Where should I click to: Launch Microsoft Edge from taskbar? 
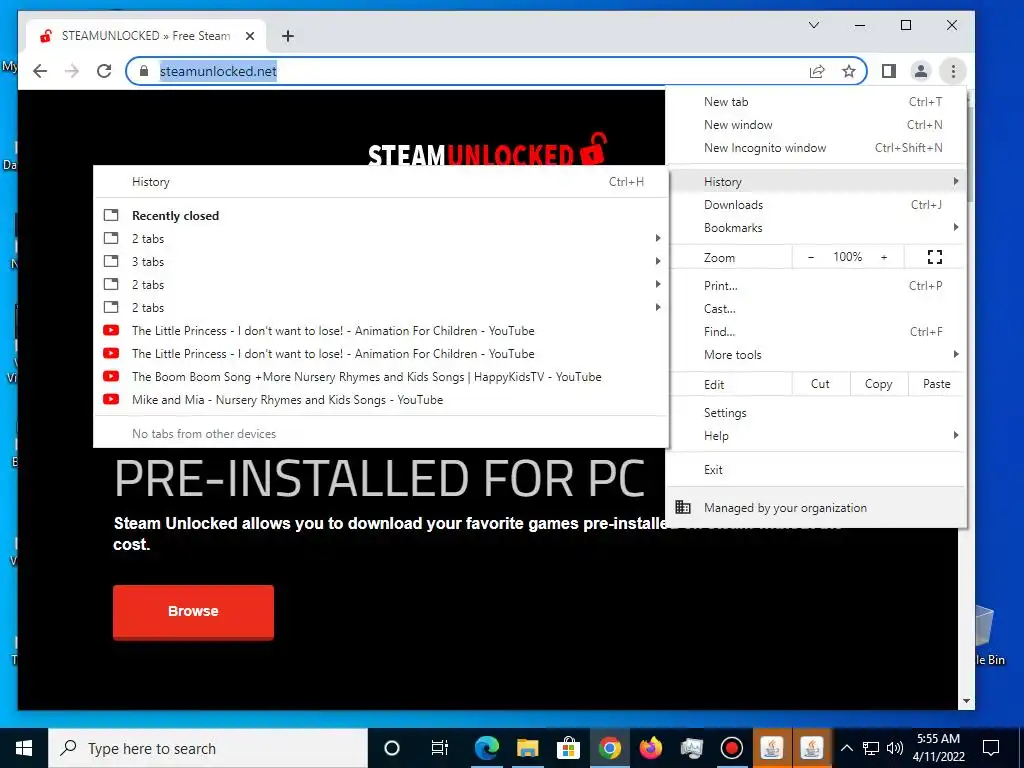[487, 748]
